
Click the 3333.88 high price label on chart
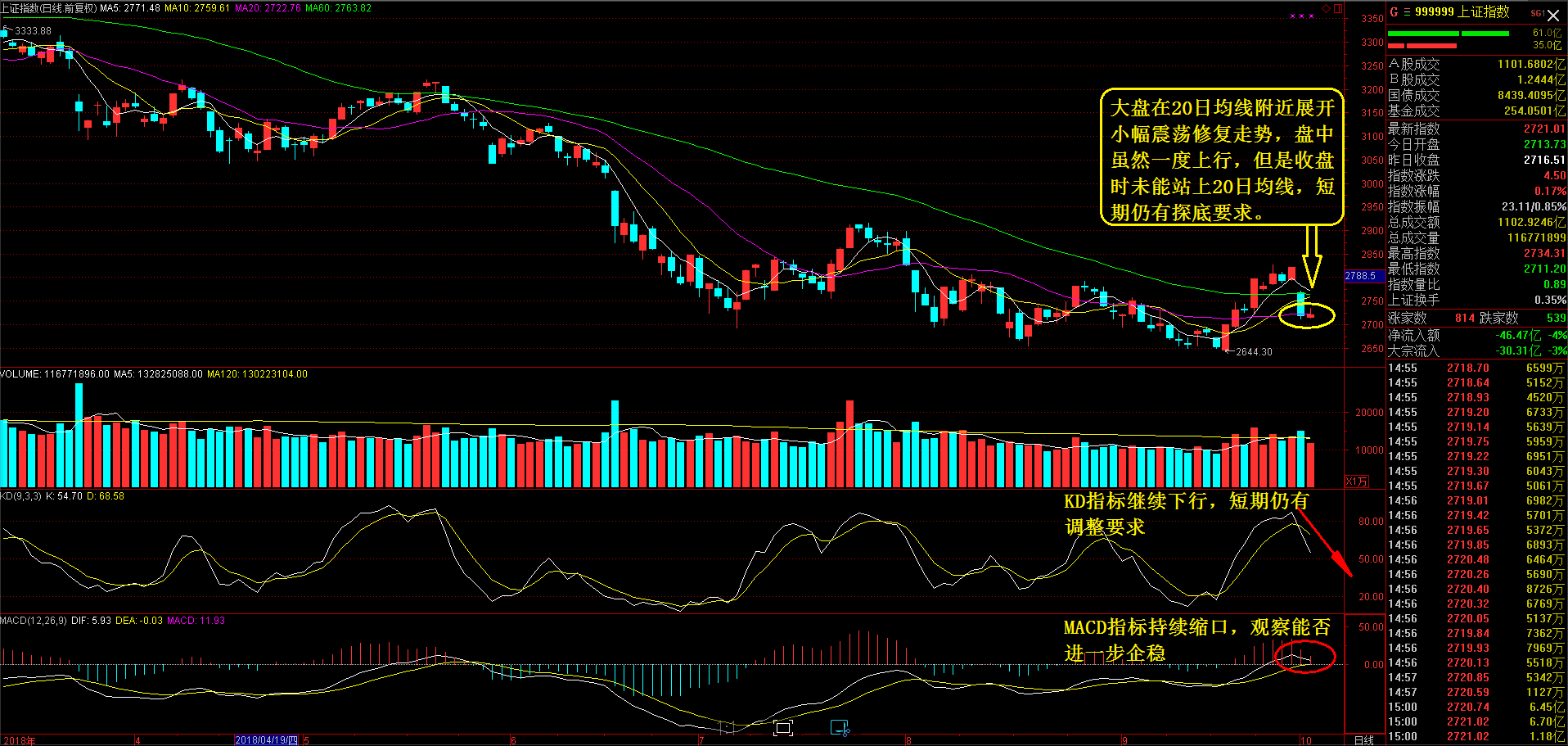tap(33, 31)
